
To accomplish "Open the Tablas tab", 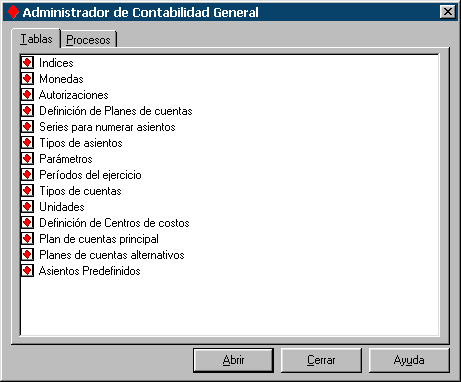I will pos(36,39).
